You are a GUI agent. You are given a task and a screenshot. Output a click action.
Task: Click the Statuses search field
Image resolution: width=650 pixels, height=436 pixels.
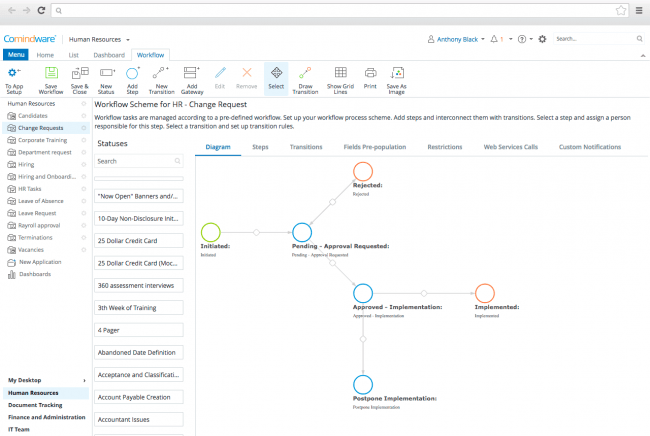coord(139,161)
